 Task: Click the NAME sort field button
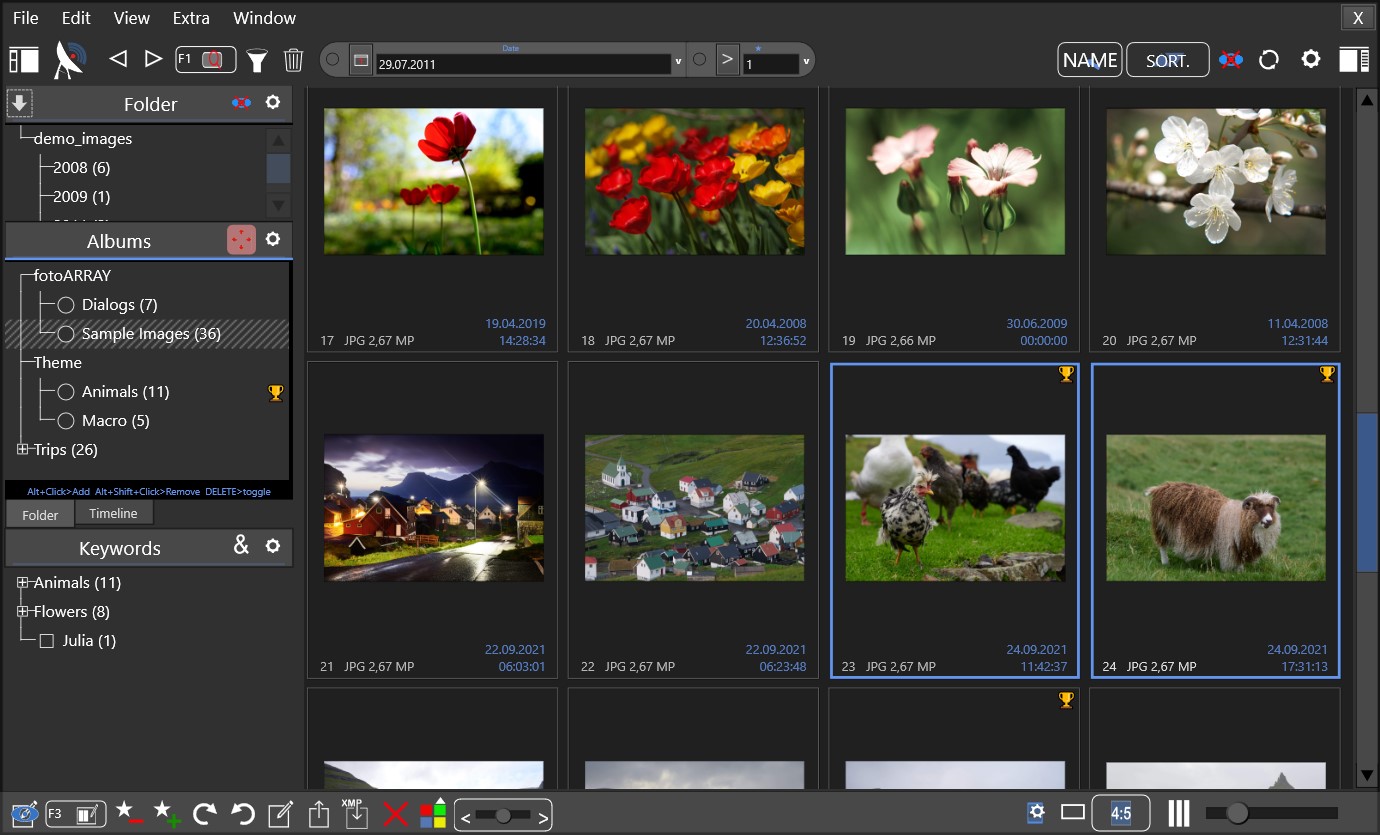(x=1090, y=60)
